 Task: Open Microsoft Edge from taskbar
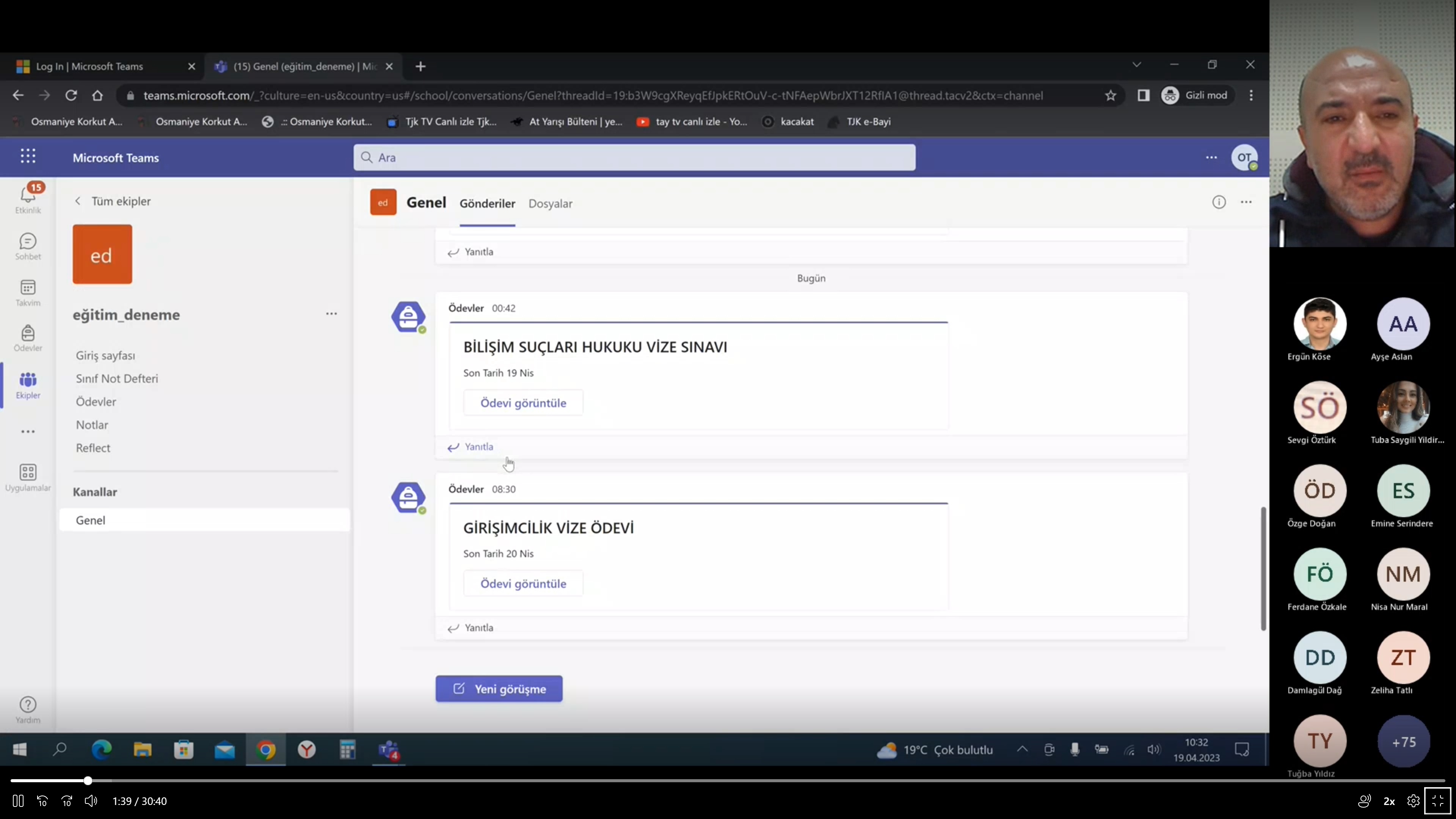tap(102, 750)
